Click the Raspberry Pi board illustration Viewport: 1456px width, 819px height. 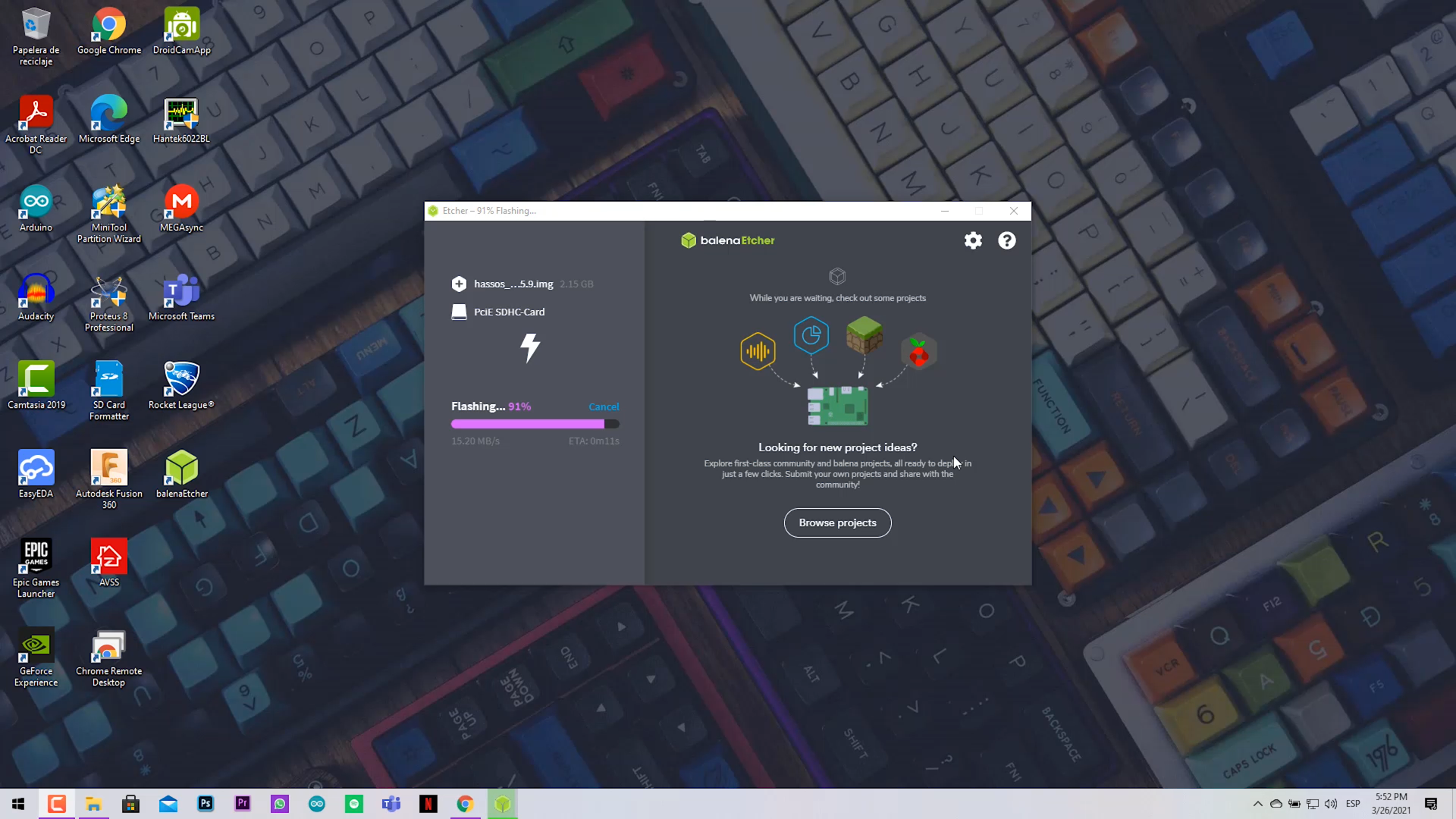837,406
